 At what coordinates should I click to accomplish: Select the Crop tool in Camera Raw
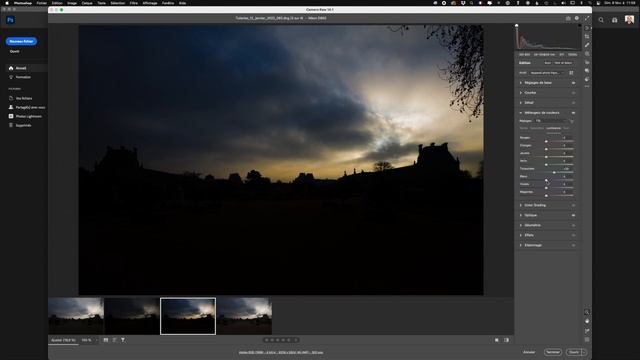click(x=587, y=37)
